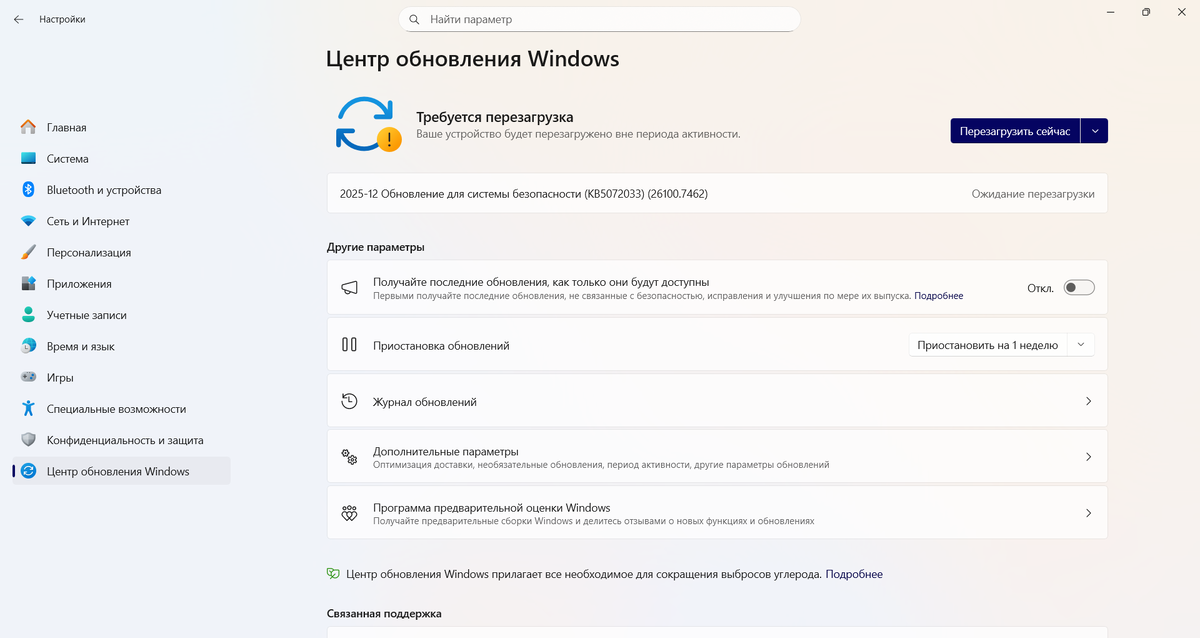The height and width of the screenshot is (638, 1200).
Task: Click the Gaming controller icon
Action: coord(28,378)
